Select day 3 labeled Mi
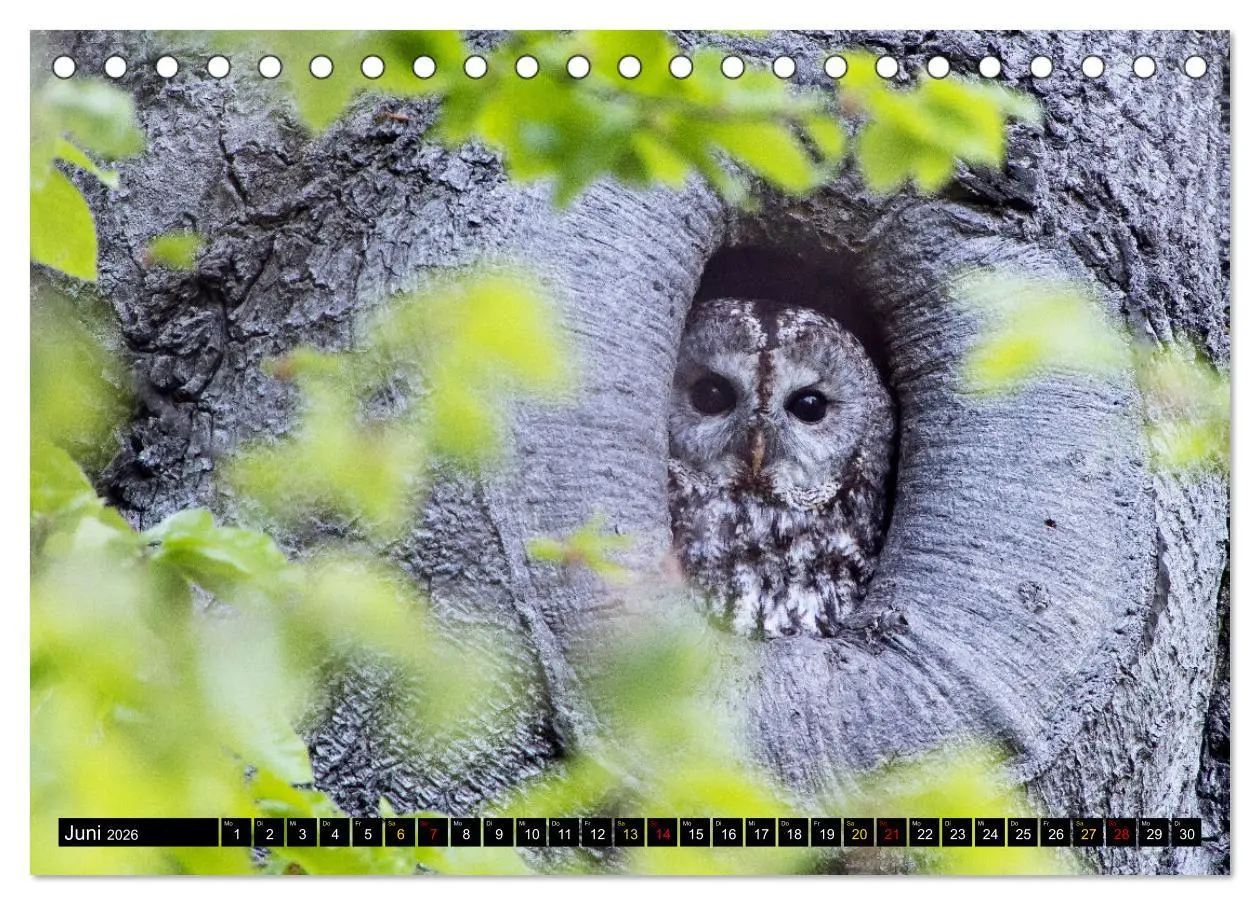 302,833
